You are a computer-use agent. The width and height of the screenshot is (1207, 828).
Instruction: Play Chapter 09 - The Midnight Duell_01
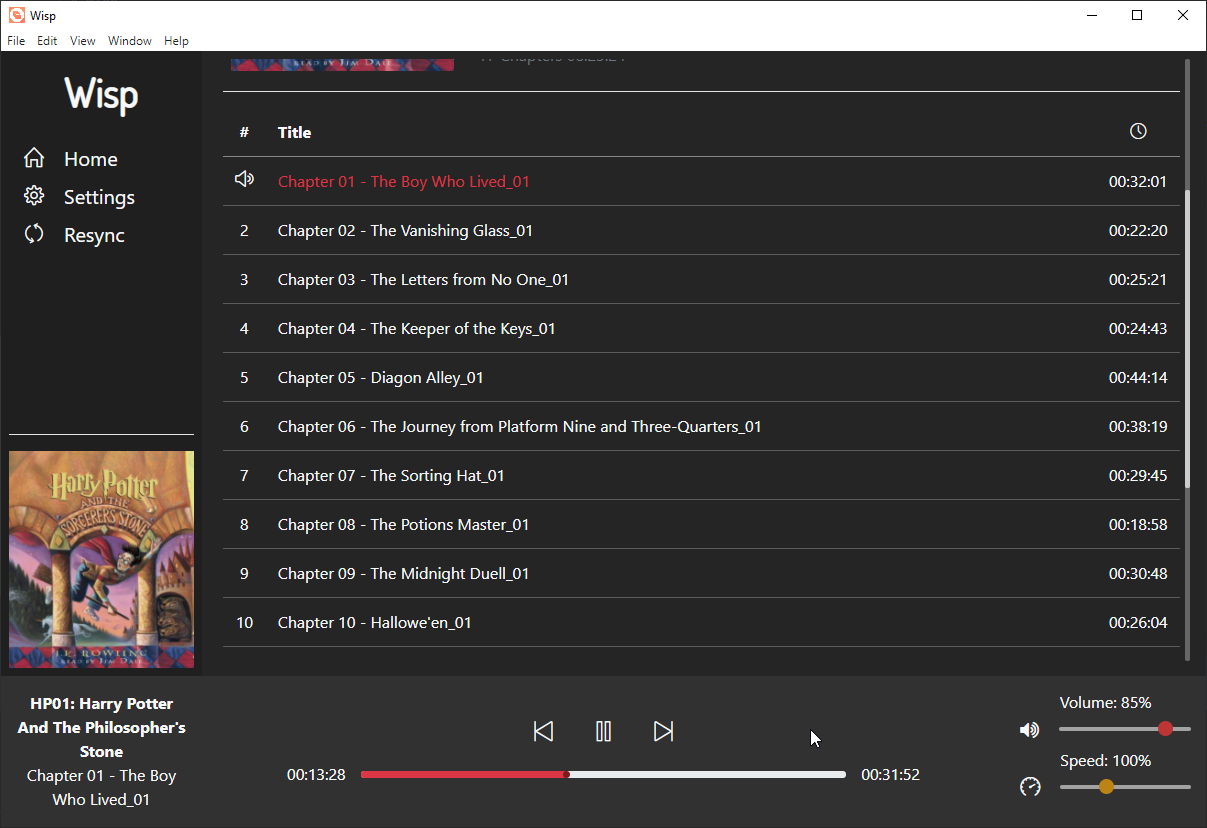pos(701,573)
